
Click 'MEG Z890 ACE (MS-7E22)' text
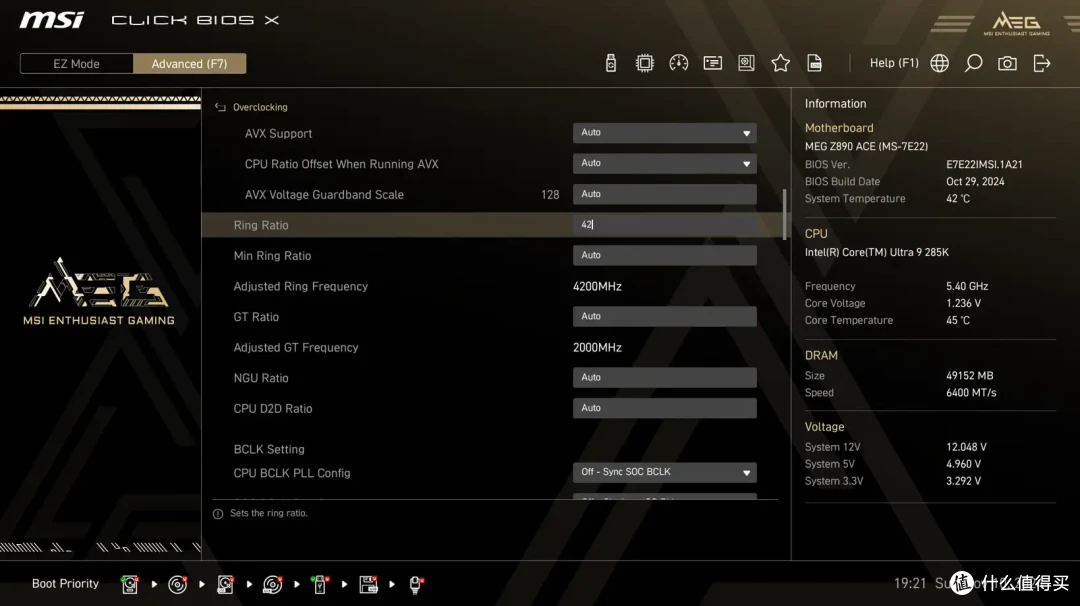pyautogui.click(x=866, y=147)
